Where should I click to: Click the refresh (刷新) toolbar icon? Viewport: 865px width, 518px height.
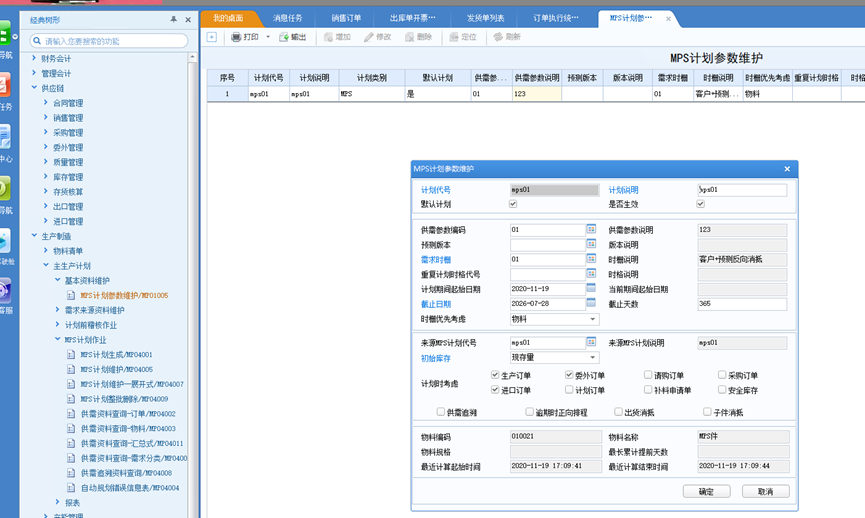(x=498, y=37)
